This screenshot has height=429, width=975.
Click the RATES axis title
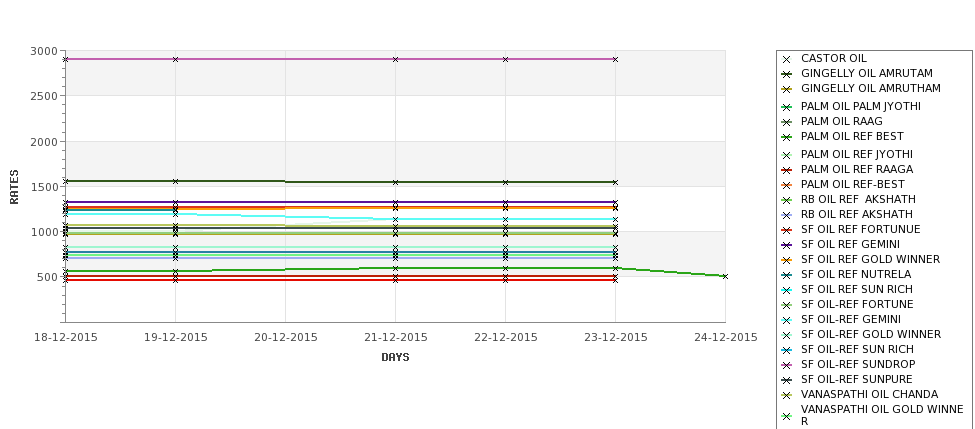click(x=14, y=187)
